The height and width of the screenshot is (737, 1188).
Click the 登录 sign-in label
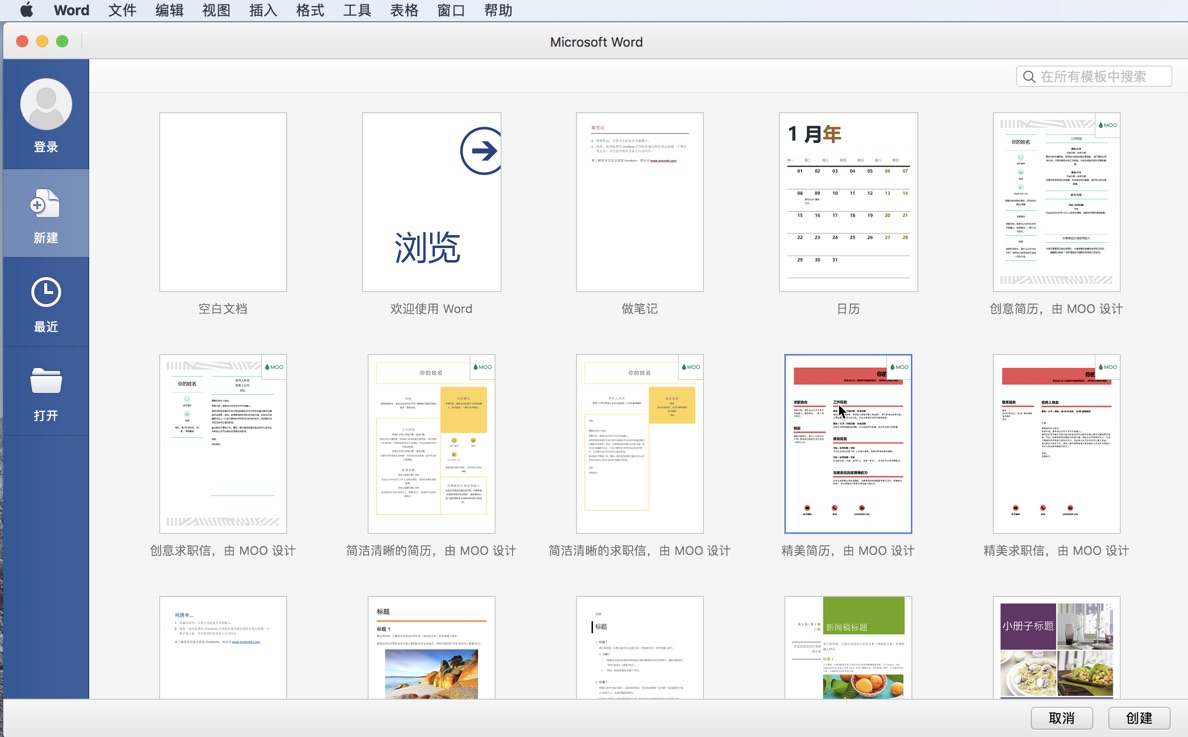click(x=45, y=147)
